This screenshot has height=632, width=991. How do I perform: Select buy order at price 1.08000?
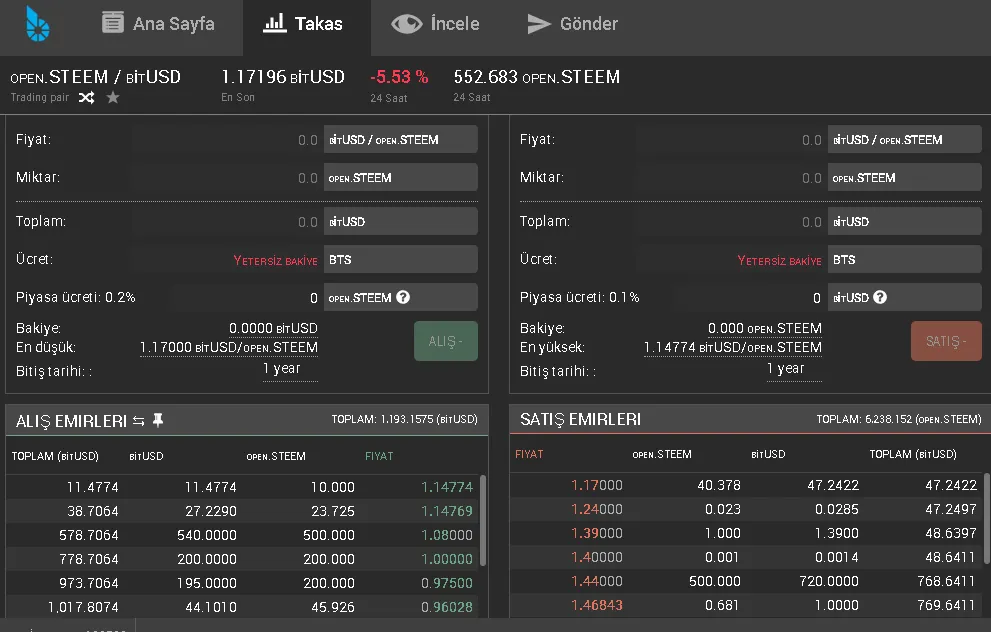[x=243, y=535]
